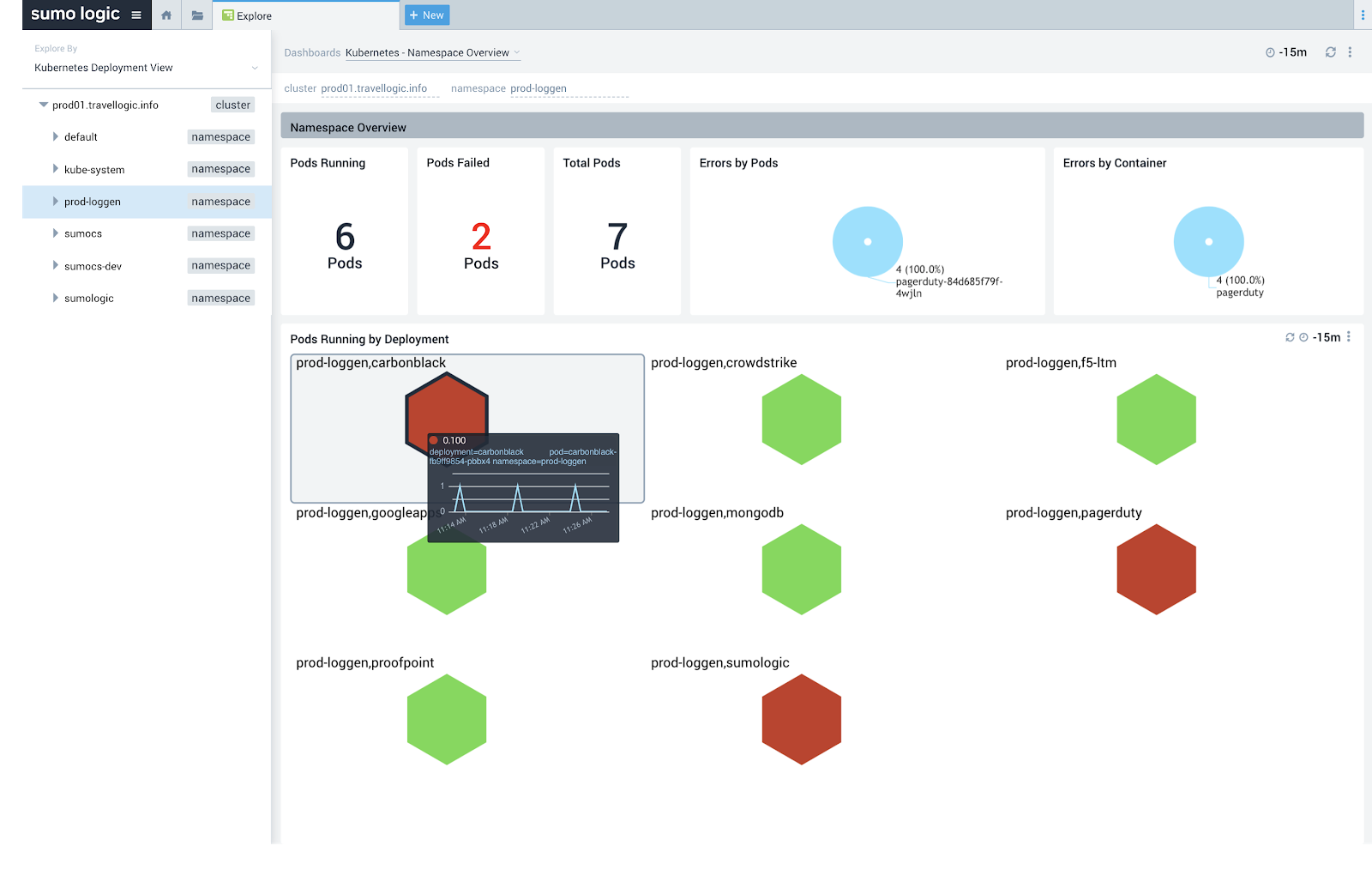Expand the sumocs namespace
This screenshot has height=870, width=1372.
pos(56,233)
